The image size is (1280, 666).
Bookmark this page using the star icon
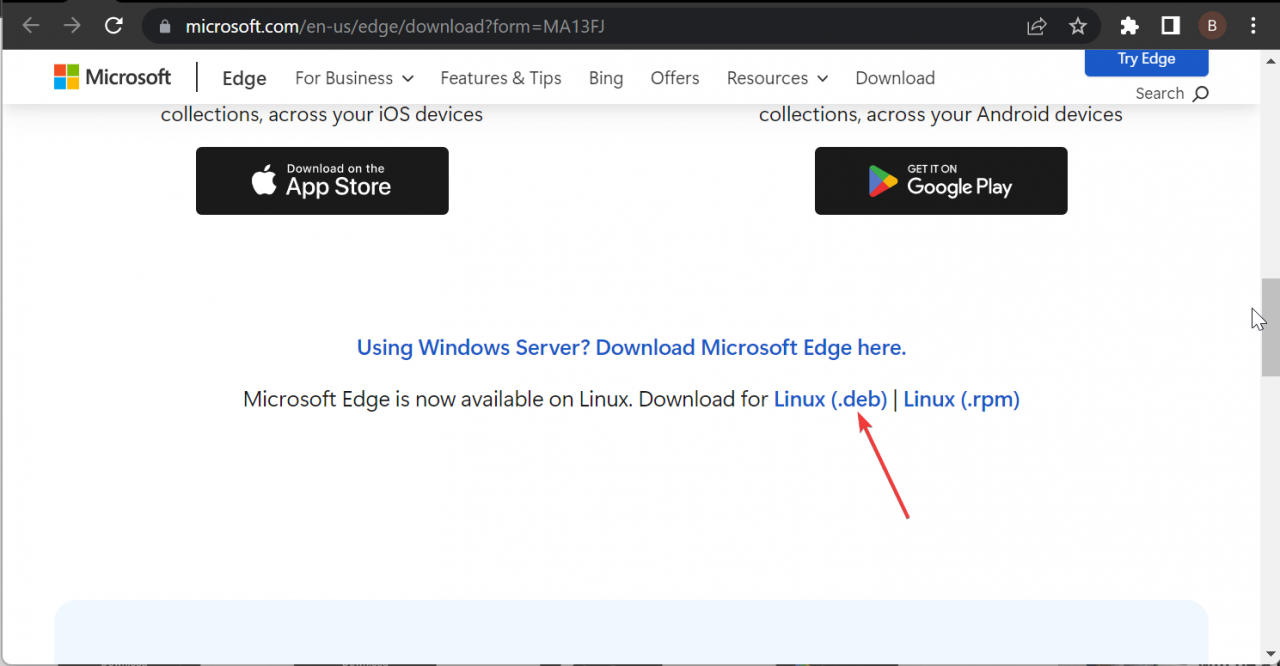tap(1077, 25)
